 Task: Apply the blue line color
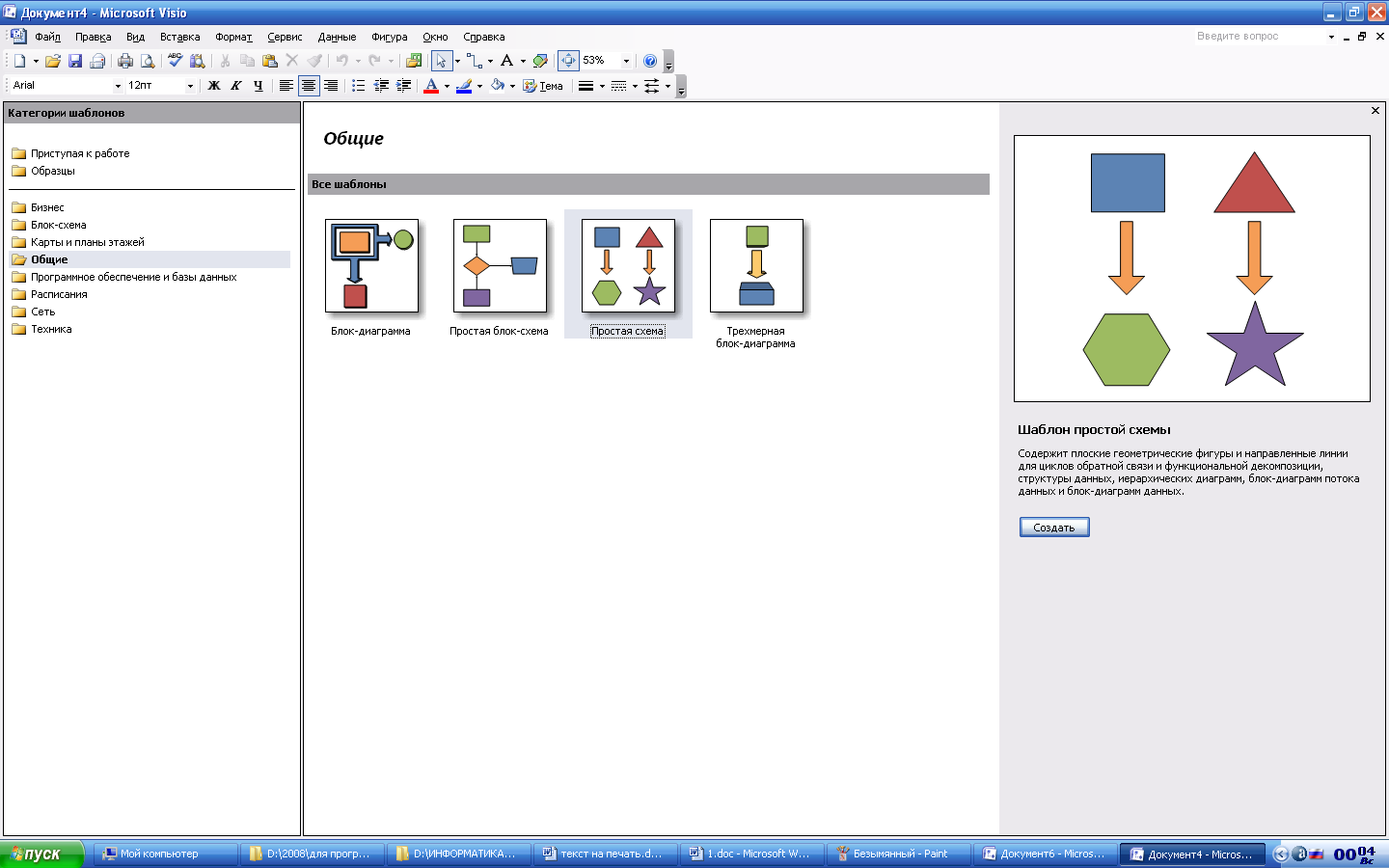464,86
